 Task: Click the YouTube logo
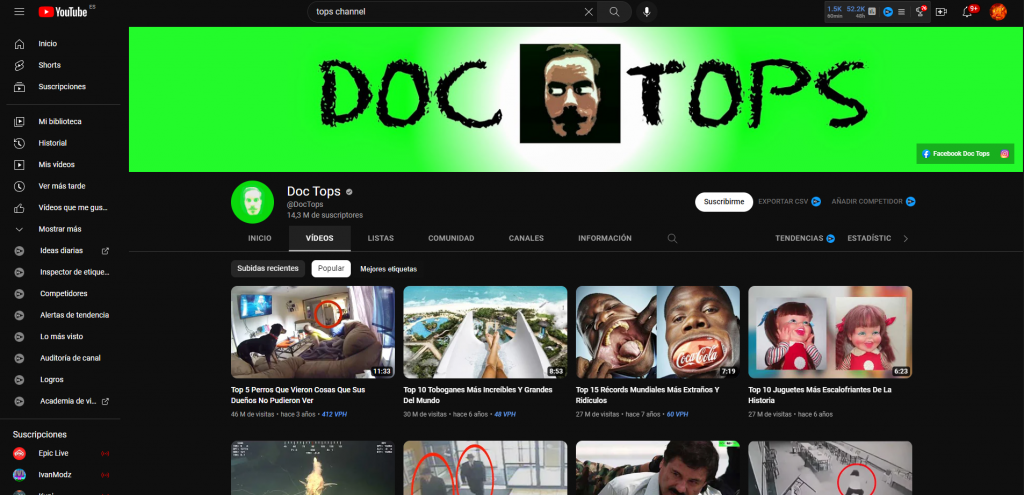[x=62, y=12]
